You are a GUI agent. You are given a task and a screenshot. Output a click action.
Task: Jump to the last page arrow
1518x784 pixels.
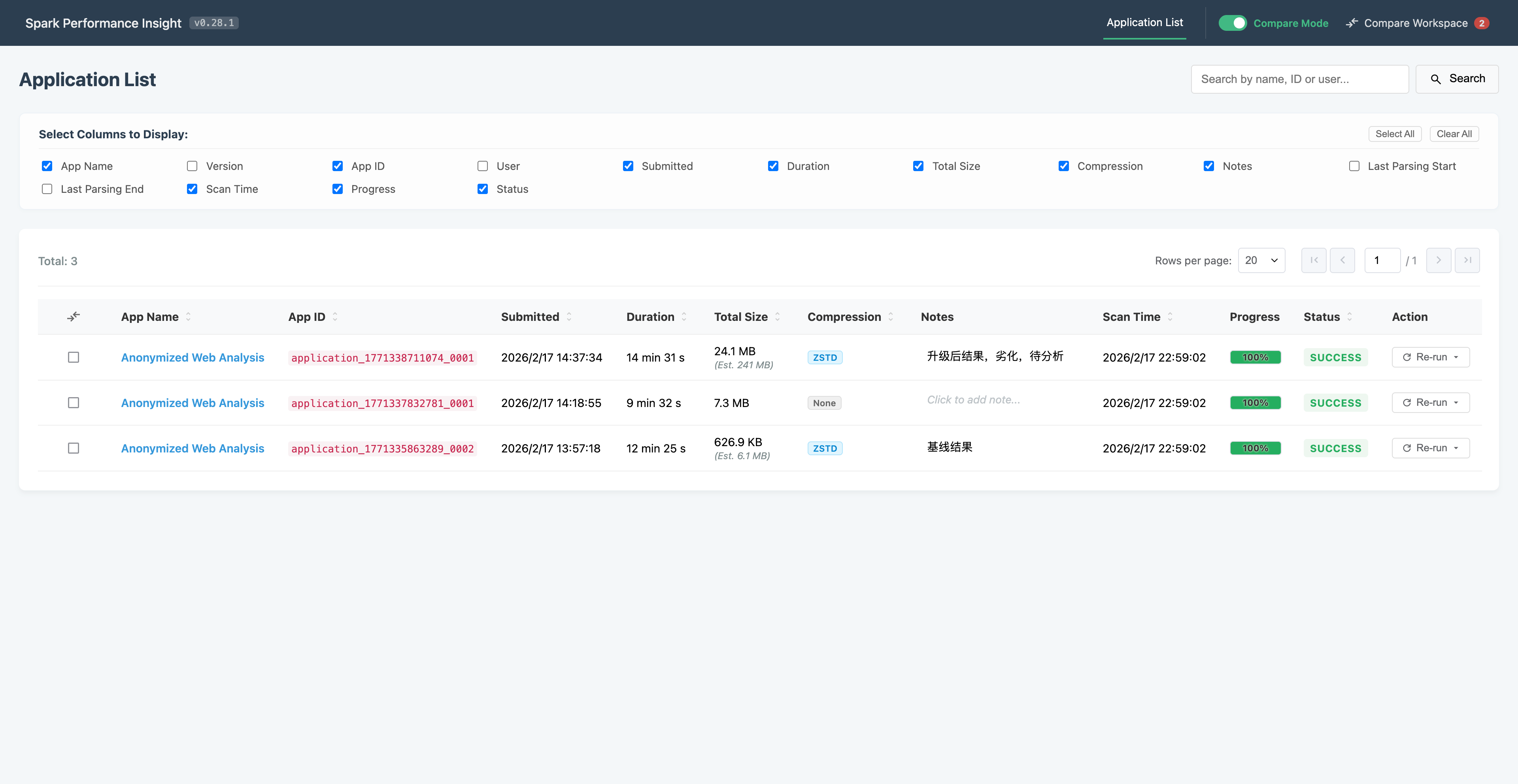[1467, 260]
